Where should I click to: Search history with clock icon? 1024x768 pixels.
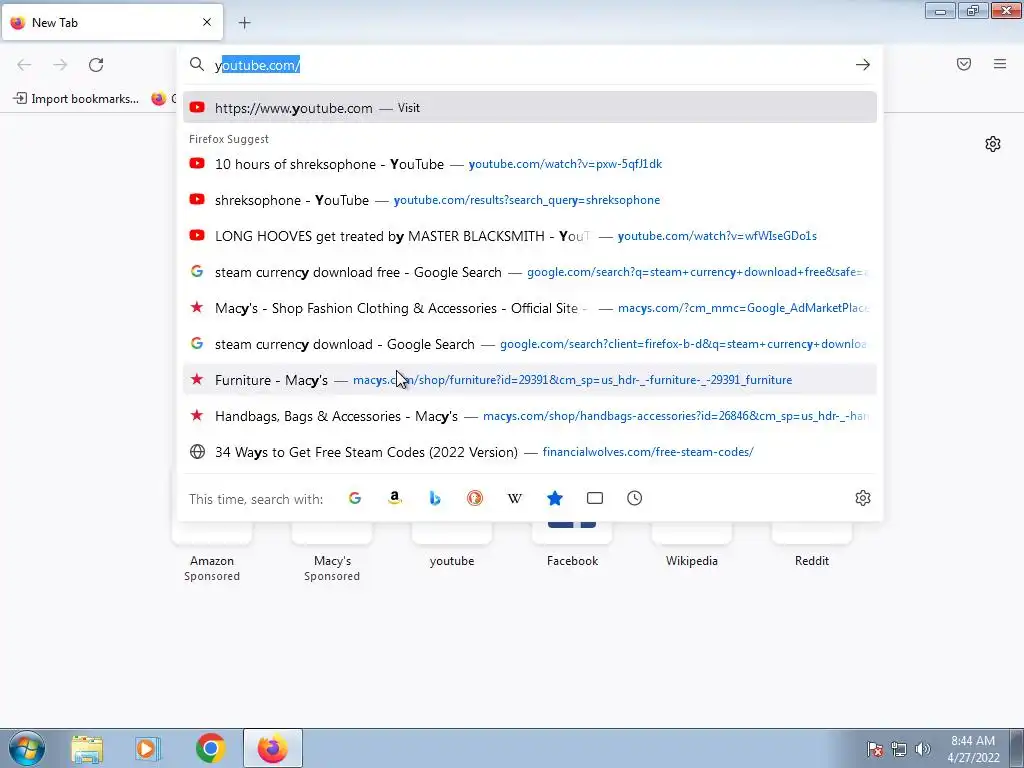pos(635,498)
